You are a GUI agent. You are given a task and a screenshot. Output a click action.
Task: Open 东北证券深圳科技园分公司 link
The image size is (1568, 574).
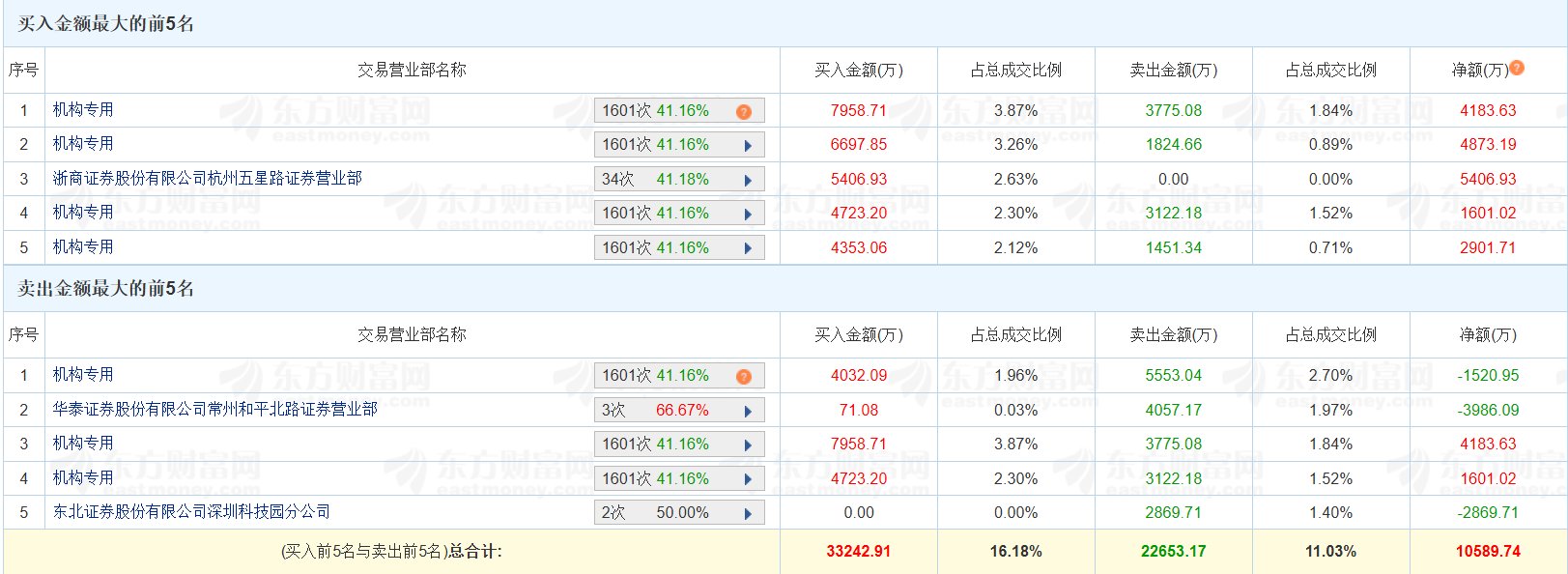tap(191, 512)
